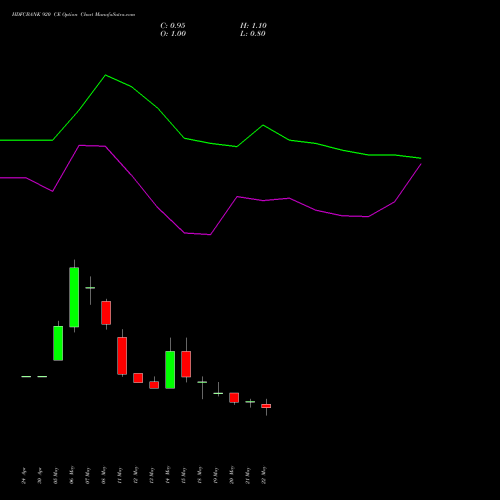
Task: Click the 20 May date label
Action: [232, 475]
